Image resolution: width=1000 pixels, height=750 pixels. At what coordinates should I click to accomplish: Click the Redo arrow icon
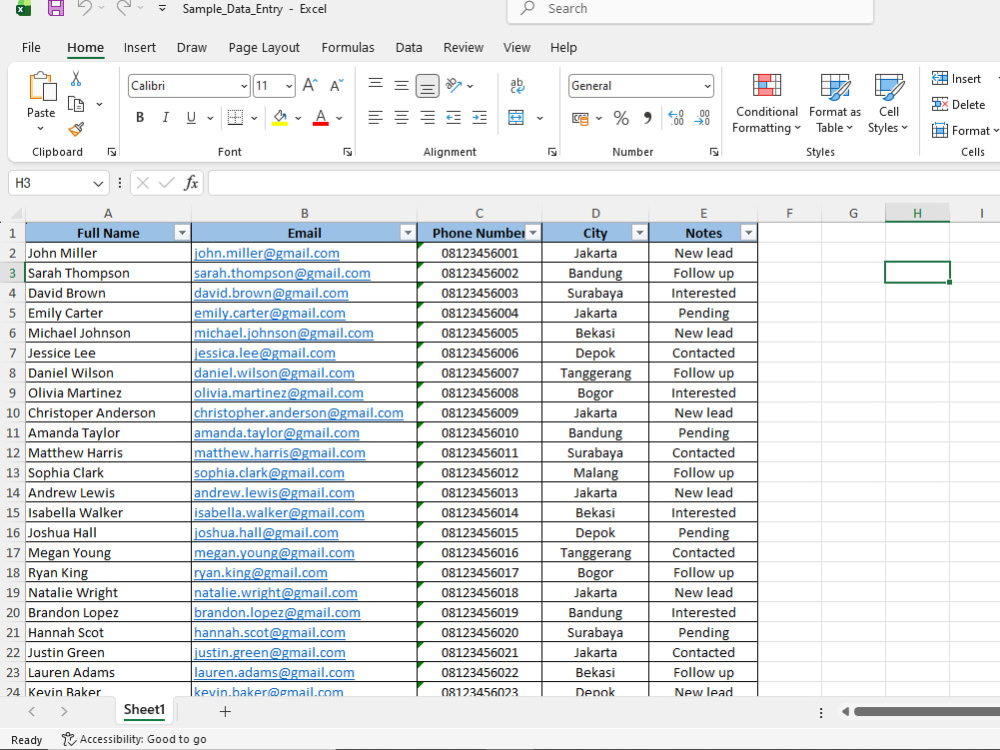pyautogui.click(x=124, y=8)
